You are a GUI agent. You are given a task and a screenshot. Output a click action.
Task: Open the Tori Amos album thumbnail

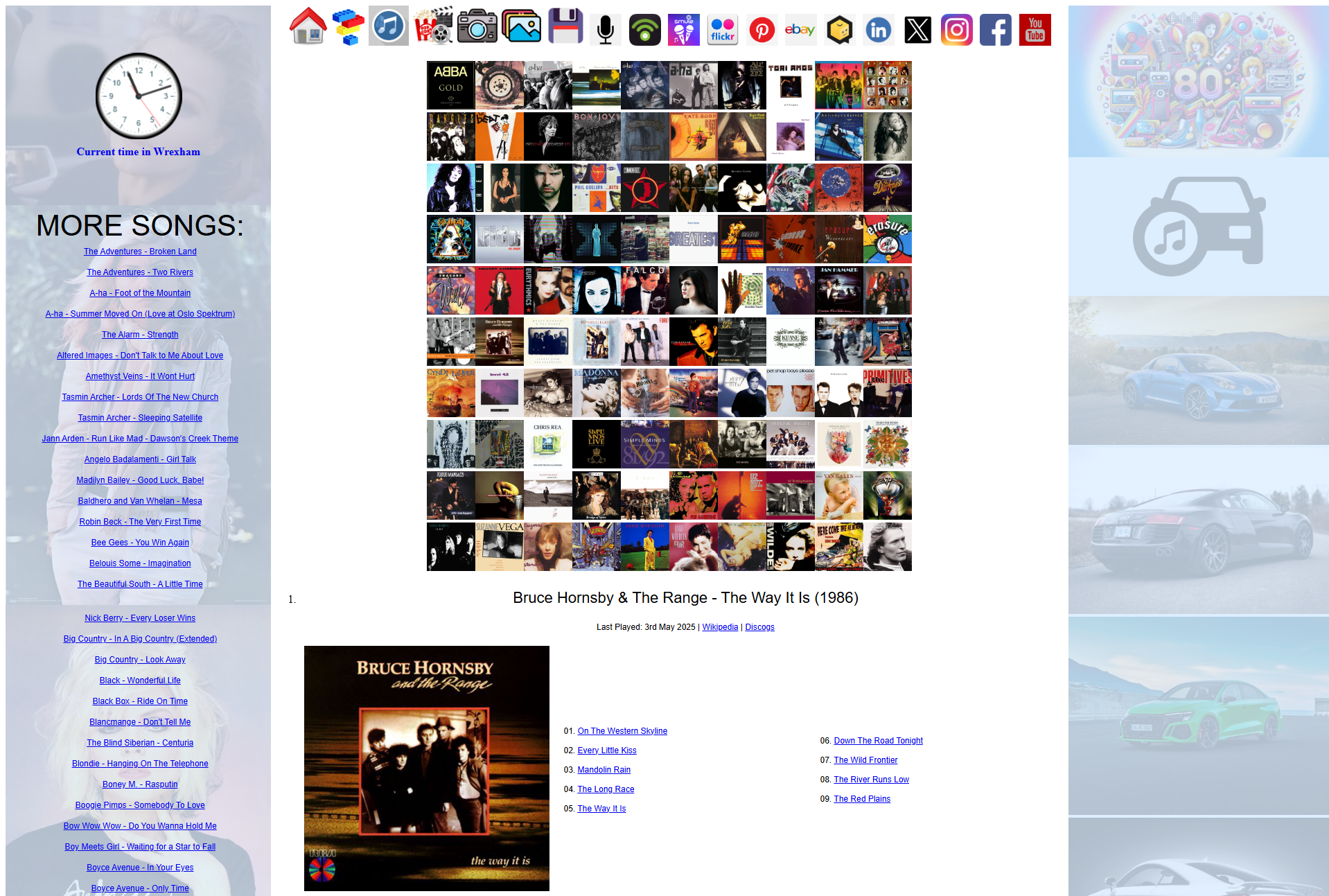pos(791,85)
